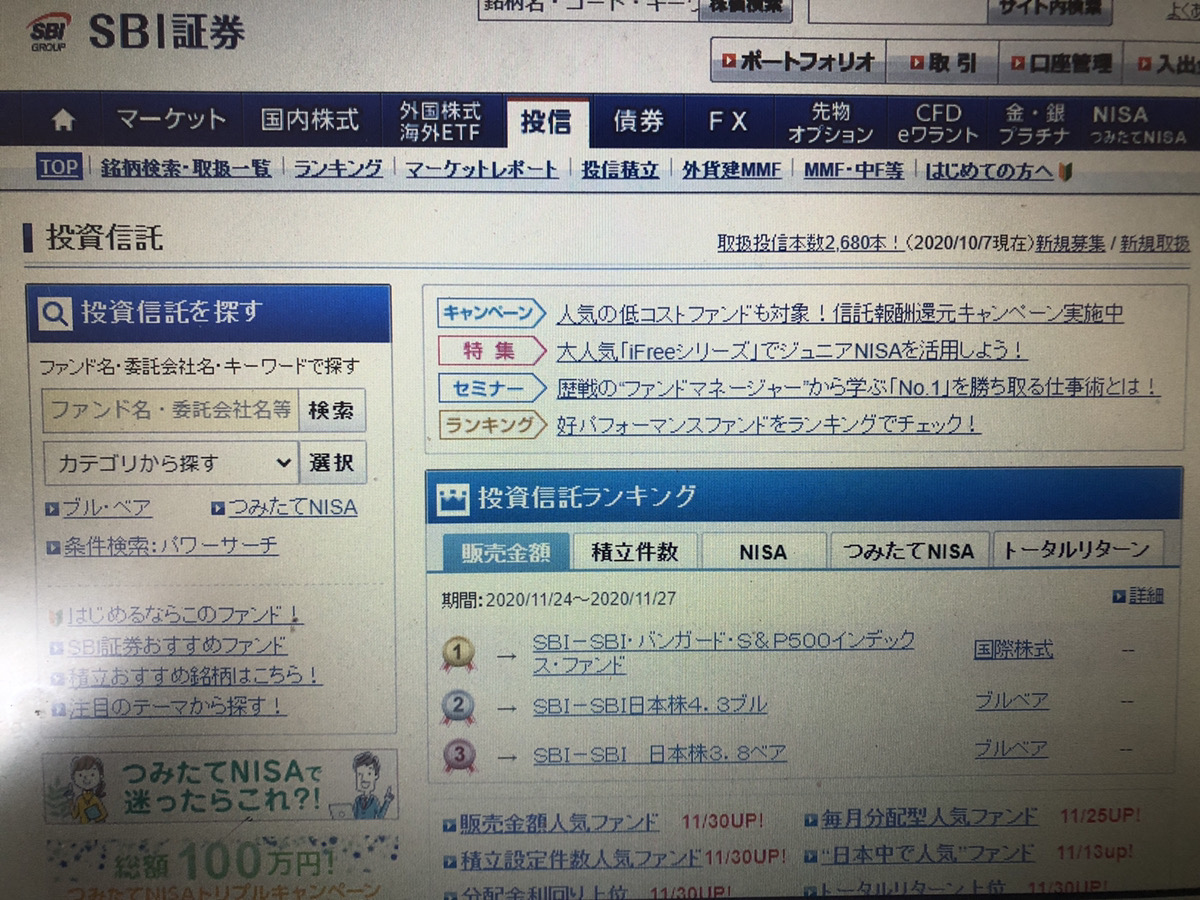Open 好パフォーマンスファンド ranking link
Screen dimensions: 1200x900
click(x=768, y=425)
